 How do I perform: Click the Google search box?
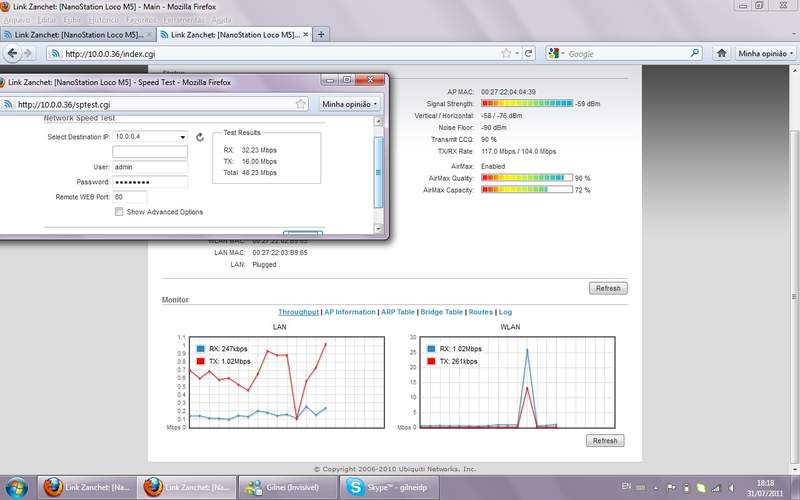coord(625,53)
